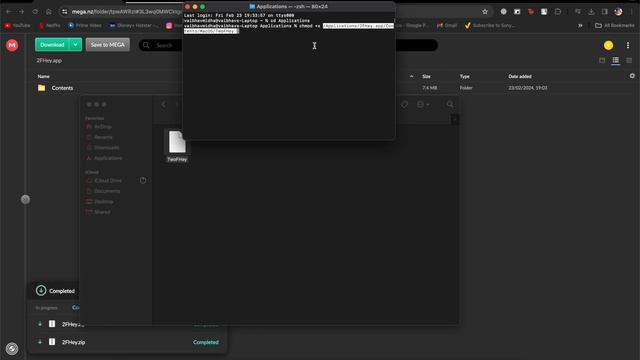
Task: Click the browser Back arrow
Action: (x=8, y=12)
